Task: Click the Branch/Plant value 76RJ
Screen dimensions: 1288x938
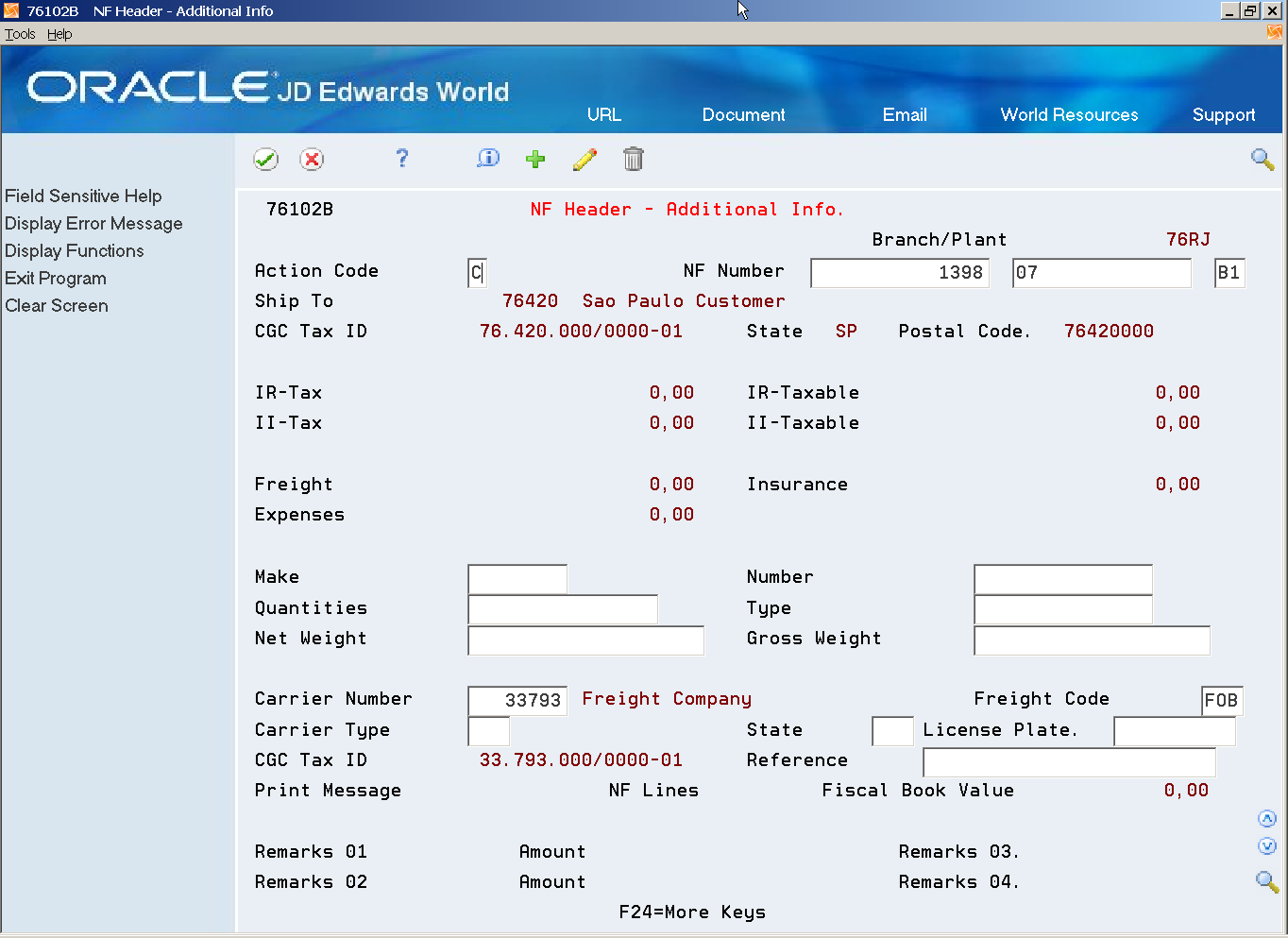Action: [x=1188, y=240]
